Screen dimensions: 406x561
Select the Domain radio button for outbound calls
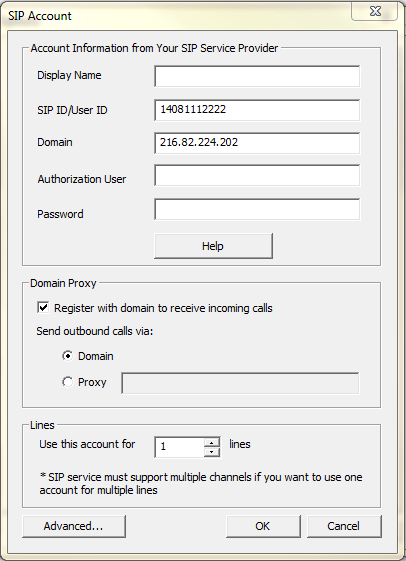point(67,356)
